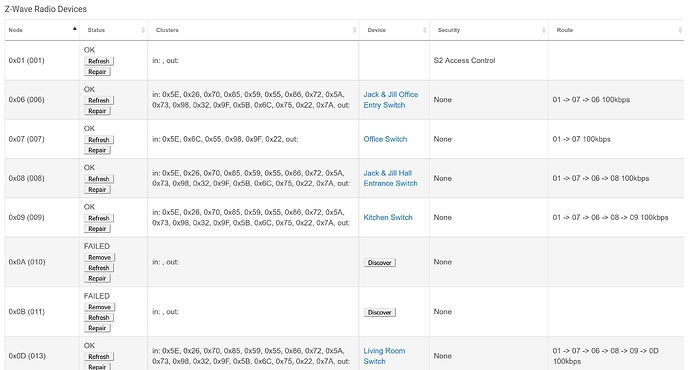This screenshot has width=690, height=370.
Task: Refresh node 0x09 (009)
Action: [99, 218]
